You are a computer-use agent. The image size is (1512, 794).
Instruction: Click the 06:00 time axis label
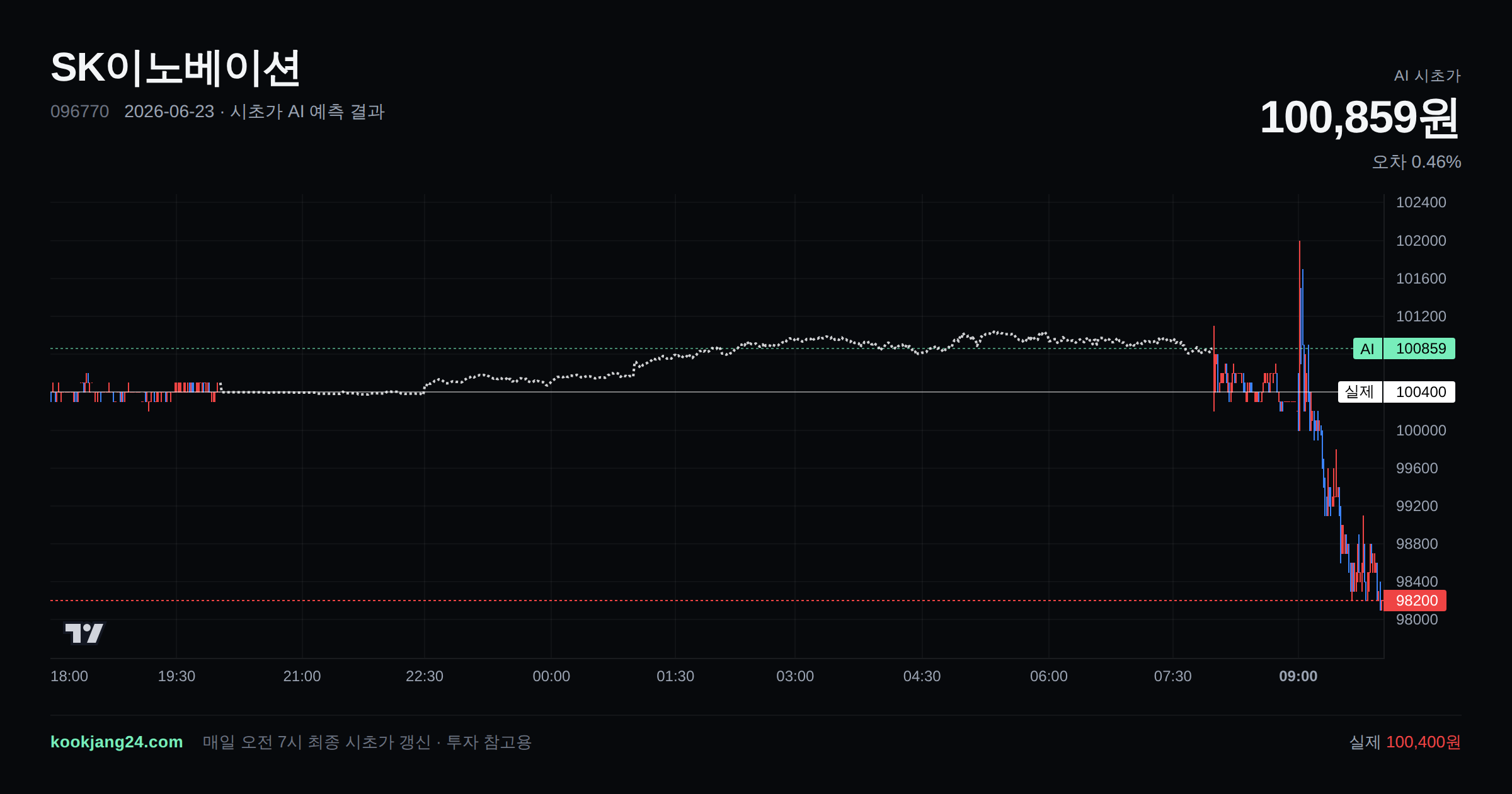(x=1049, y=676)
